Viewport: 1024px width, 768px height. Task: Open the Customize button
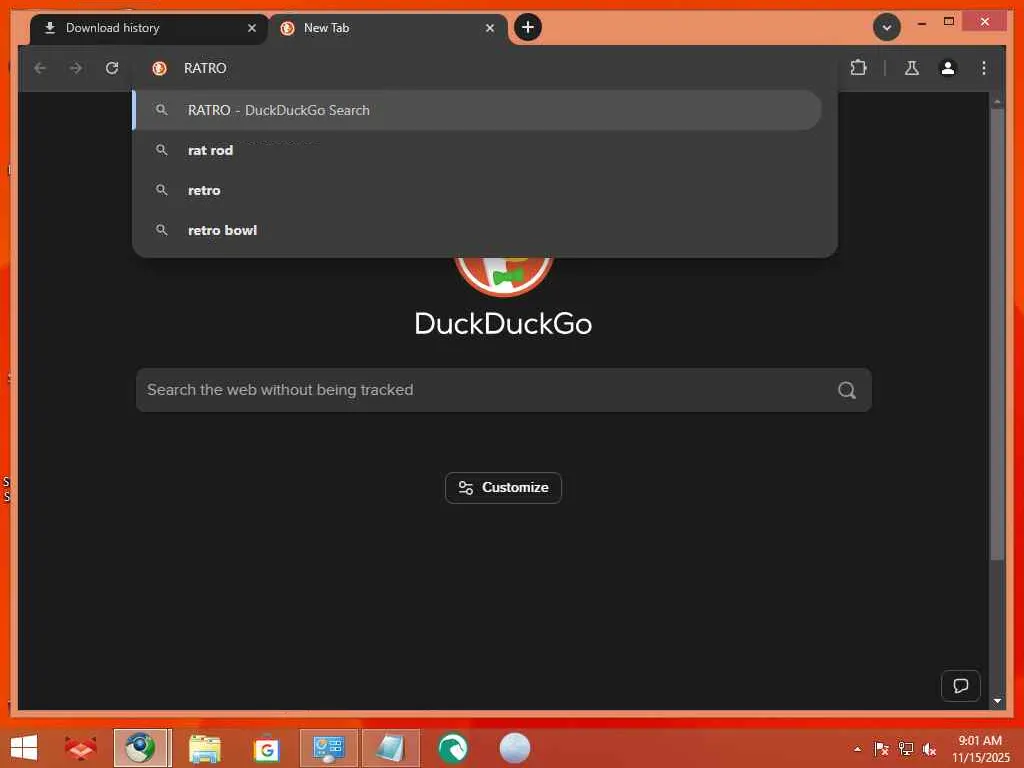(503, 488)
